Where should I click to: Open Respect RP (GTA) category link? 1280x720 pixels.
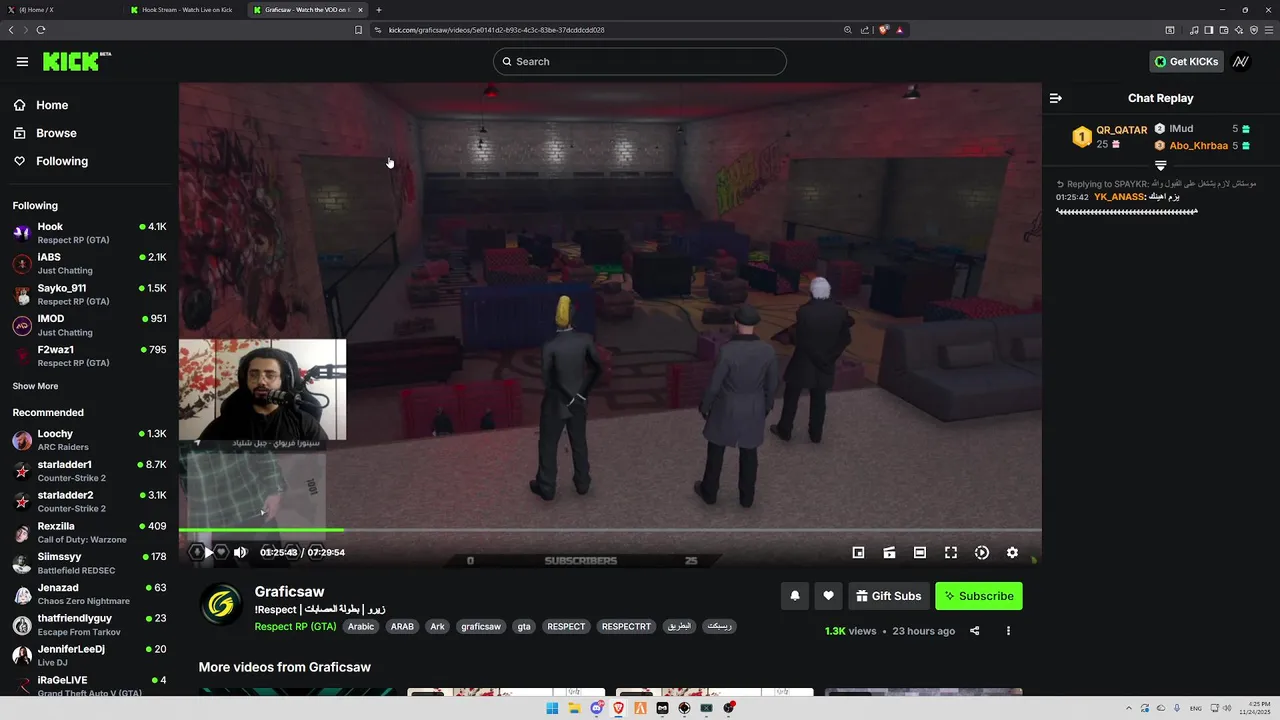(295, 627)
